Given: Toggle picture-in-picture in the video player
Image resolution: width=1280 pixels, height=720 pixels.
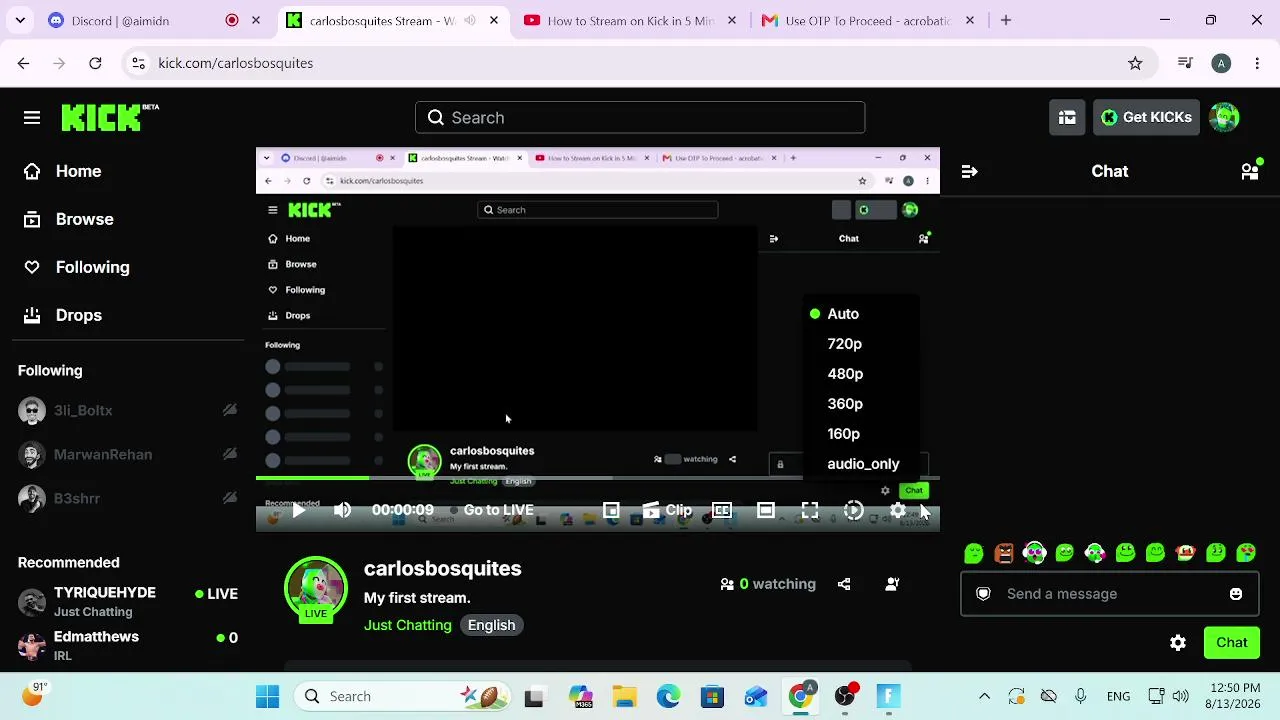Looking at the screenshot, I should coord(611,510).
